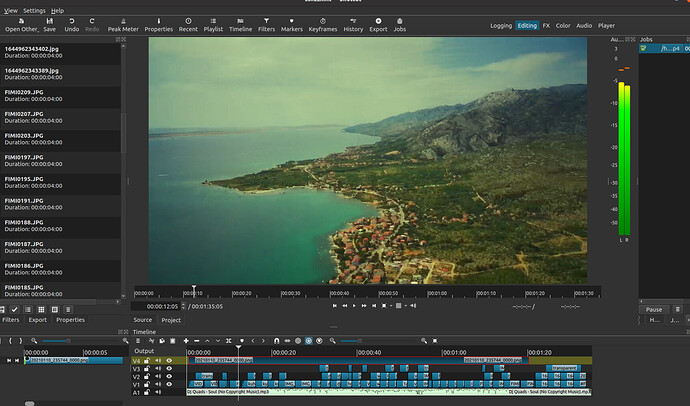Select the Project player tab

[x=171, y=320]
